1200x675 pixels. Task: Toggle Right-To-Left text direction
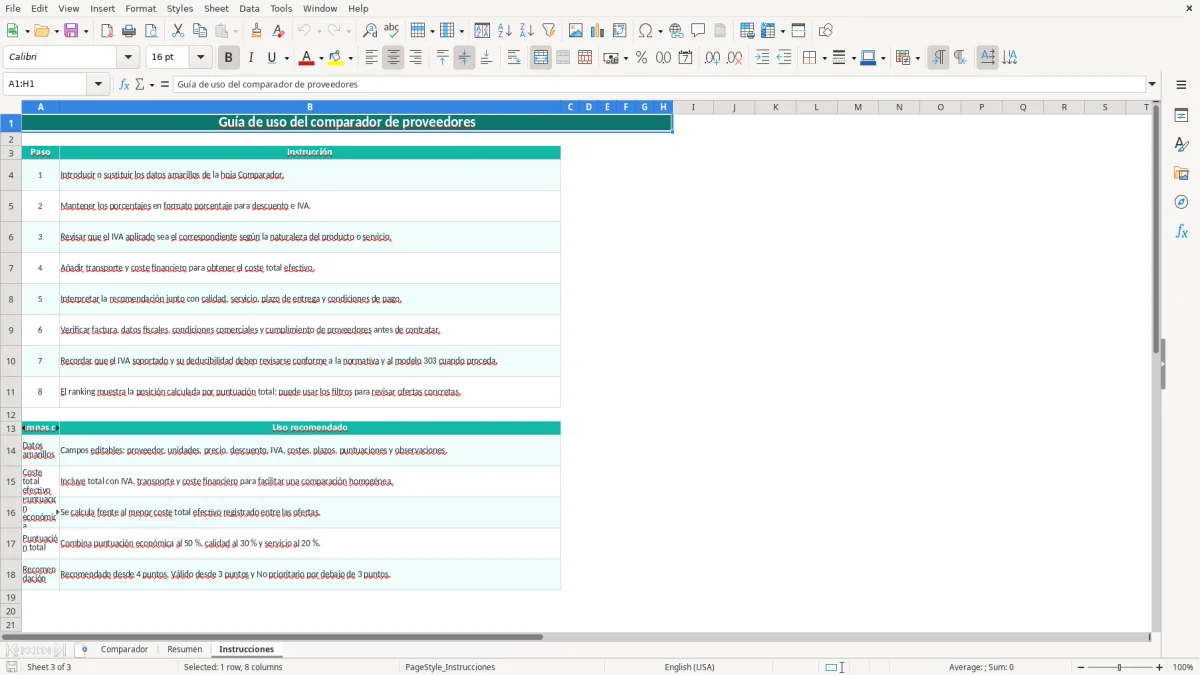click(x=960, y=58)
